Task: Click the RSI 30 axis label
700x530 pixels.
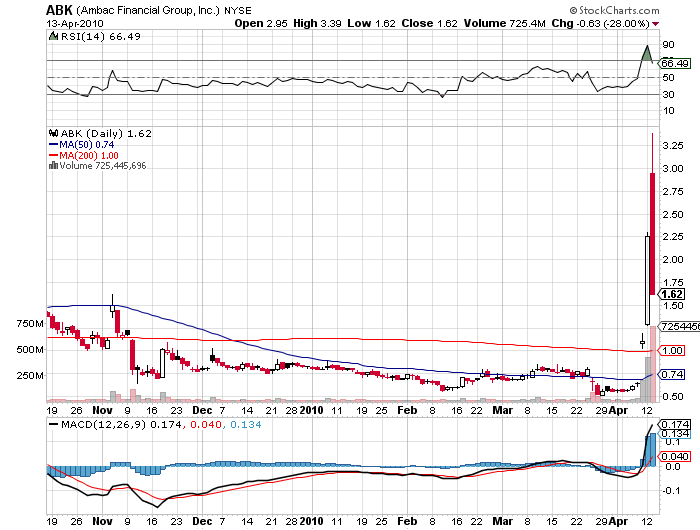Action: pos(668,94)
